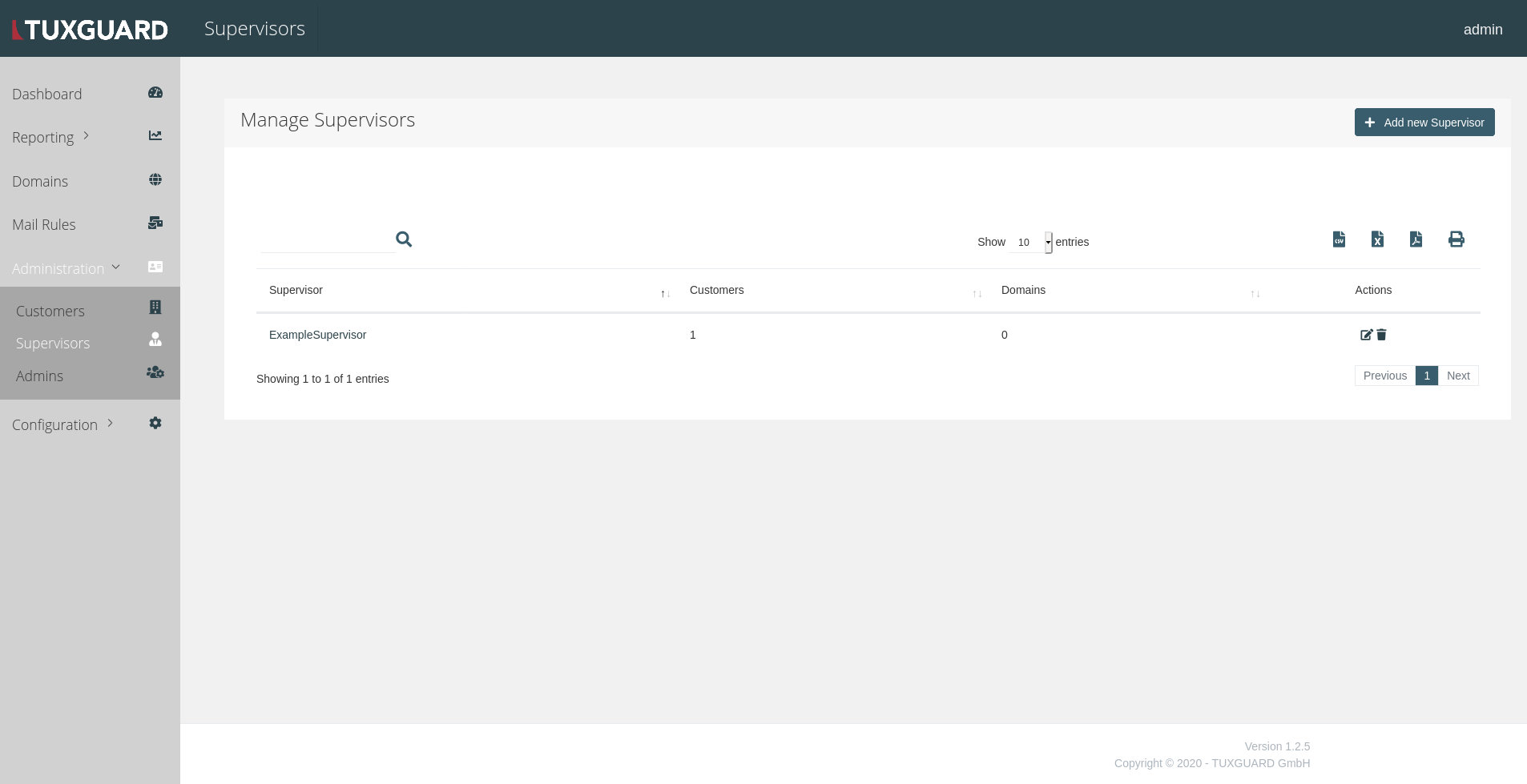The width and height of the screenshot is (1527, 784).
Task: Go to Next page of results
Action: 1457,376
